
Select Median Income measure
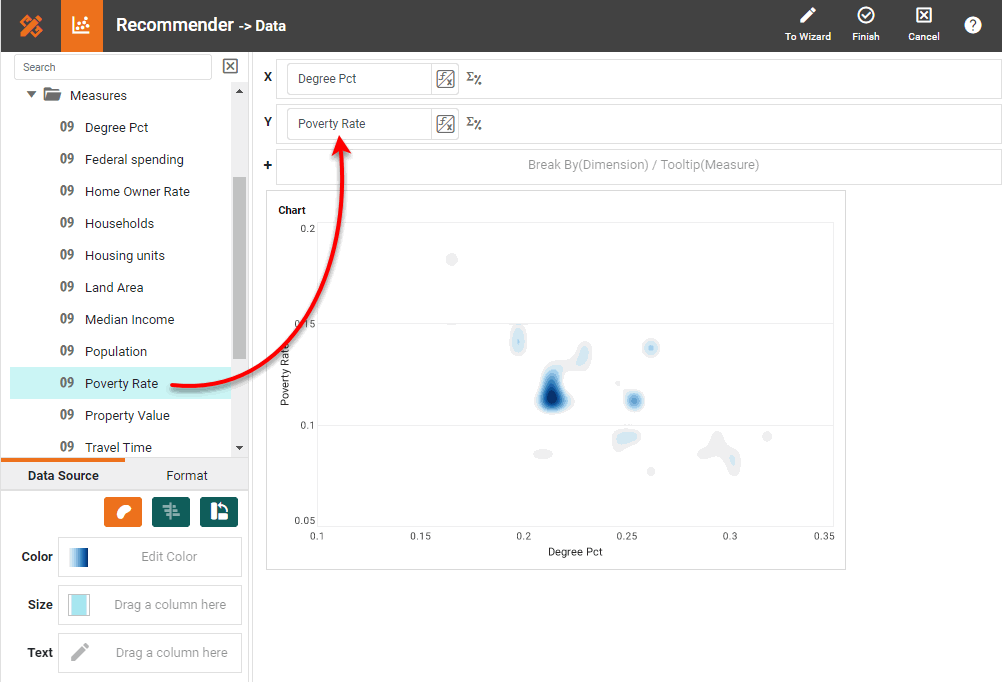point(129,320)
